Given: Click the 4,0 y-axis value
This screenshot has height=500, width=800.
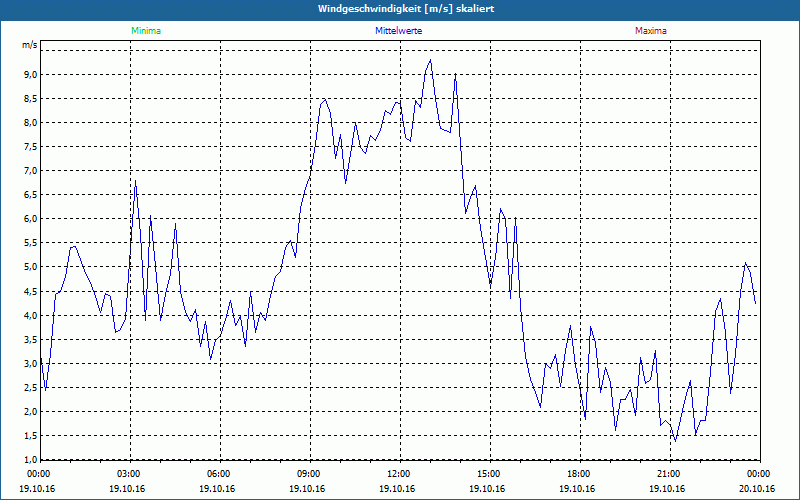Looking at the screenshot, I should [31, 315].
